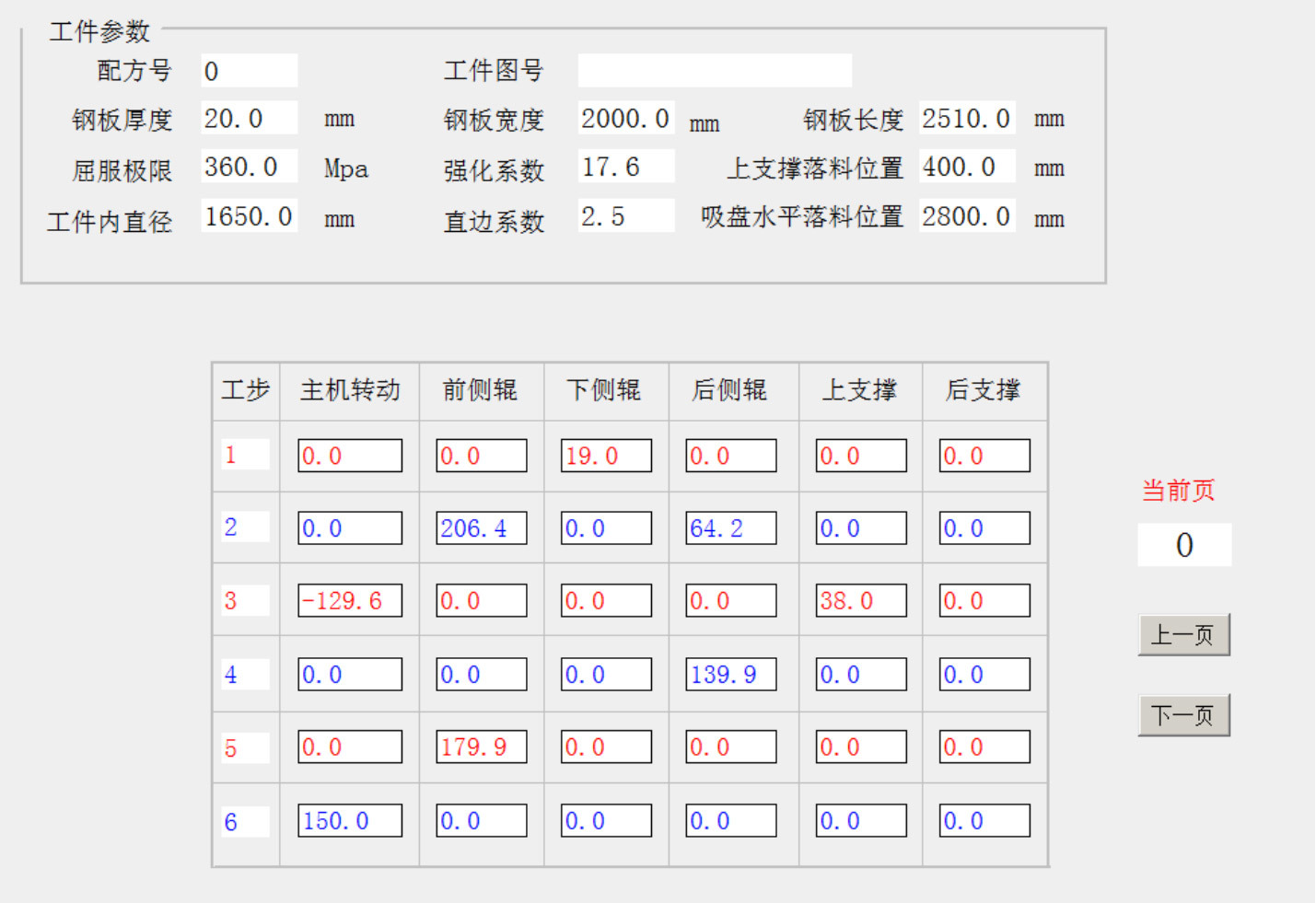Edit the 工件内直径 value 1650.0
This screenshot has height=903, width=1316.
point(249,217)
